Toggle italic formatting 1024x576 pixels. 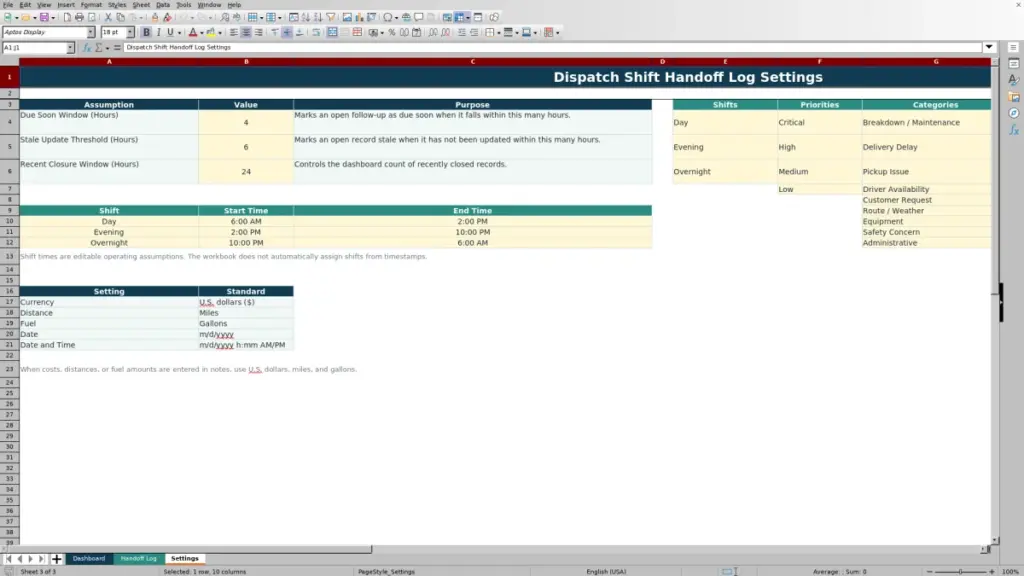[x=158, y=33]
